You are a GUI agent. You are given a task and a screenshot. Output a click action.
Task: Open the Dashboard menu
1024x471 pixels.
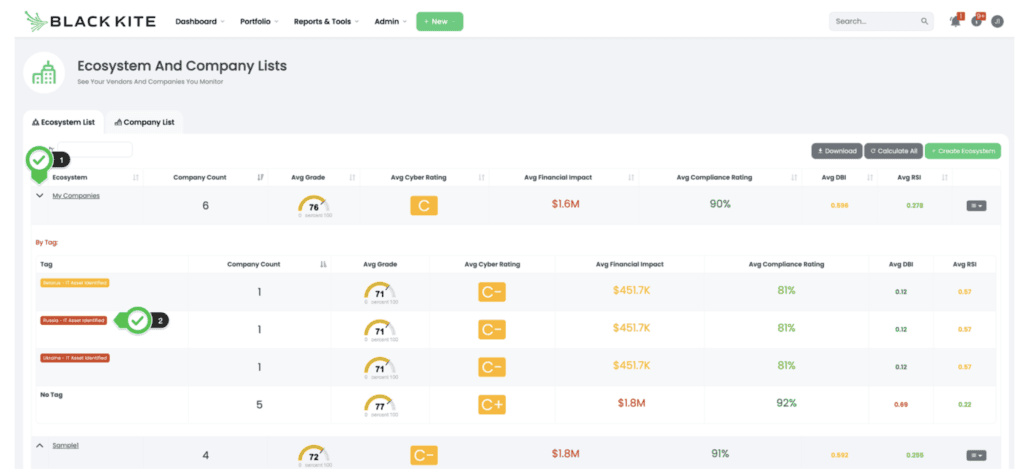pos(199,21)
